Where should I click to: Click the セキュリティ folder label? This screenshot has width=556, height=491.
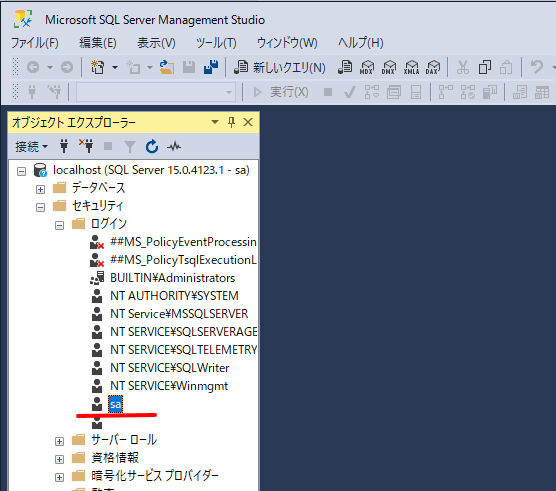pos(98,206)
